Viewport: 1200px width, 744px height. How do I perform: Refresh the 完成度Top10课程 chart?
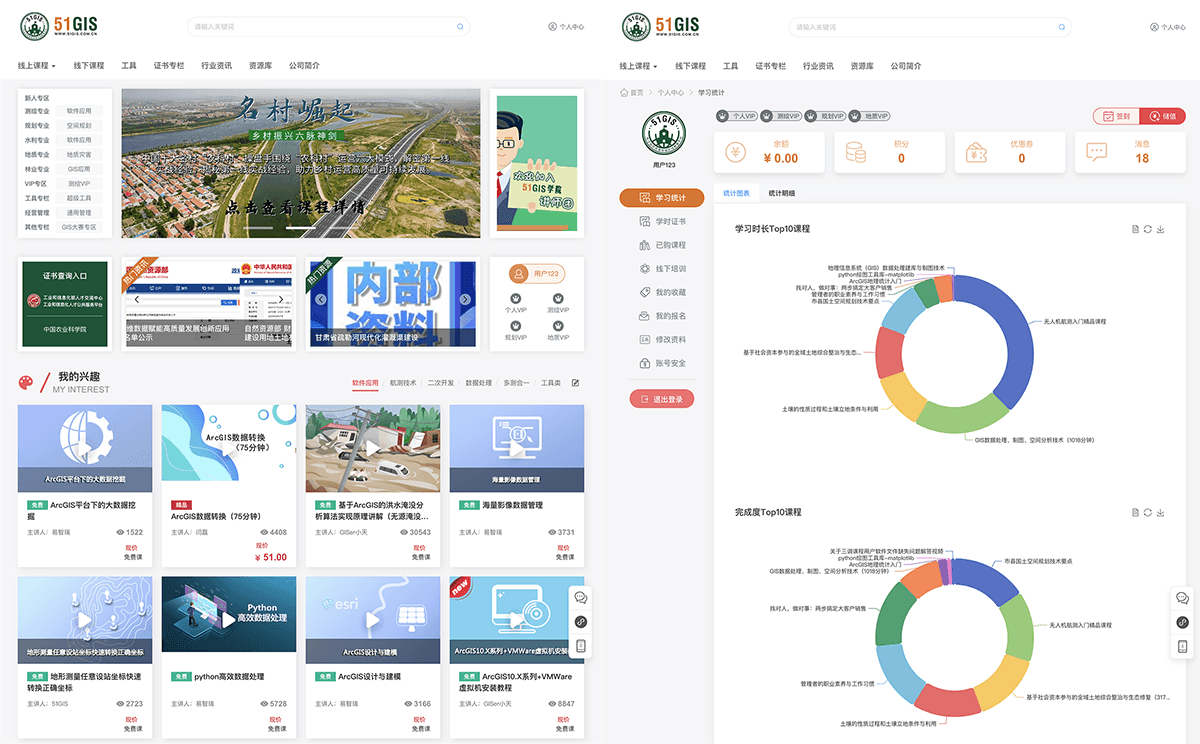point(1148,512)
